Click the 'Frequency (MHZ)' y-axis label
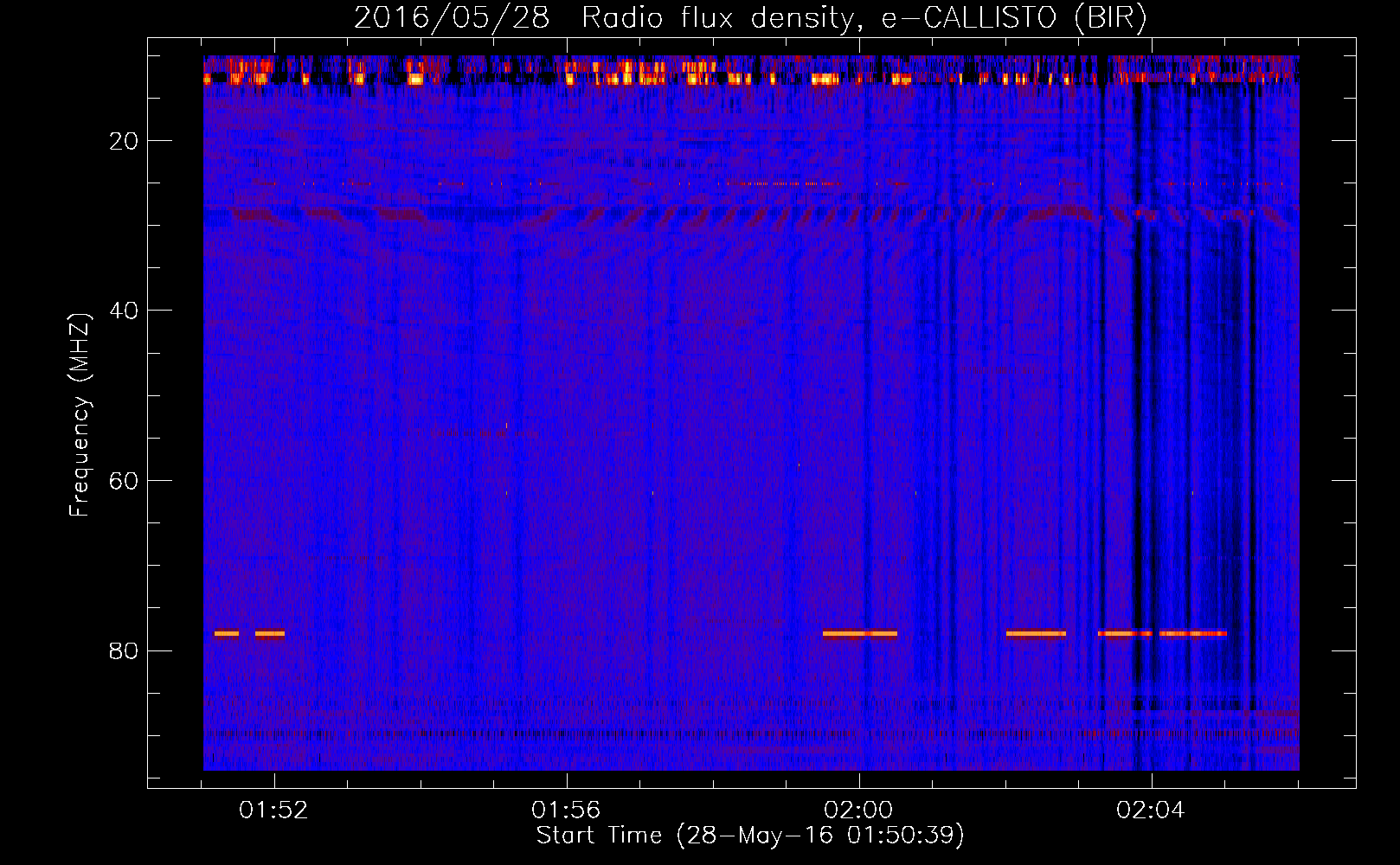 80,414
